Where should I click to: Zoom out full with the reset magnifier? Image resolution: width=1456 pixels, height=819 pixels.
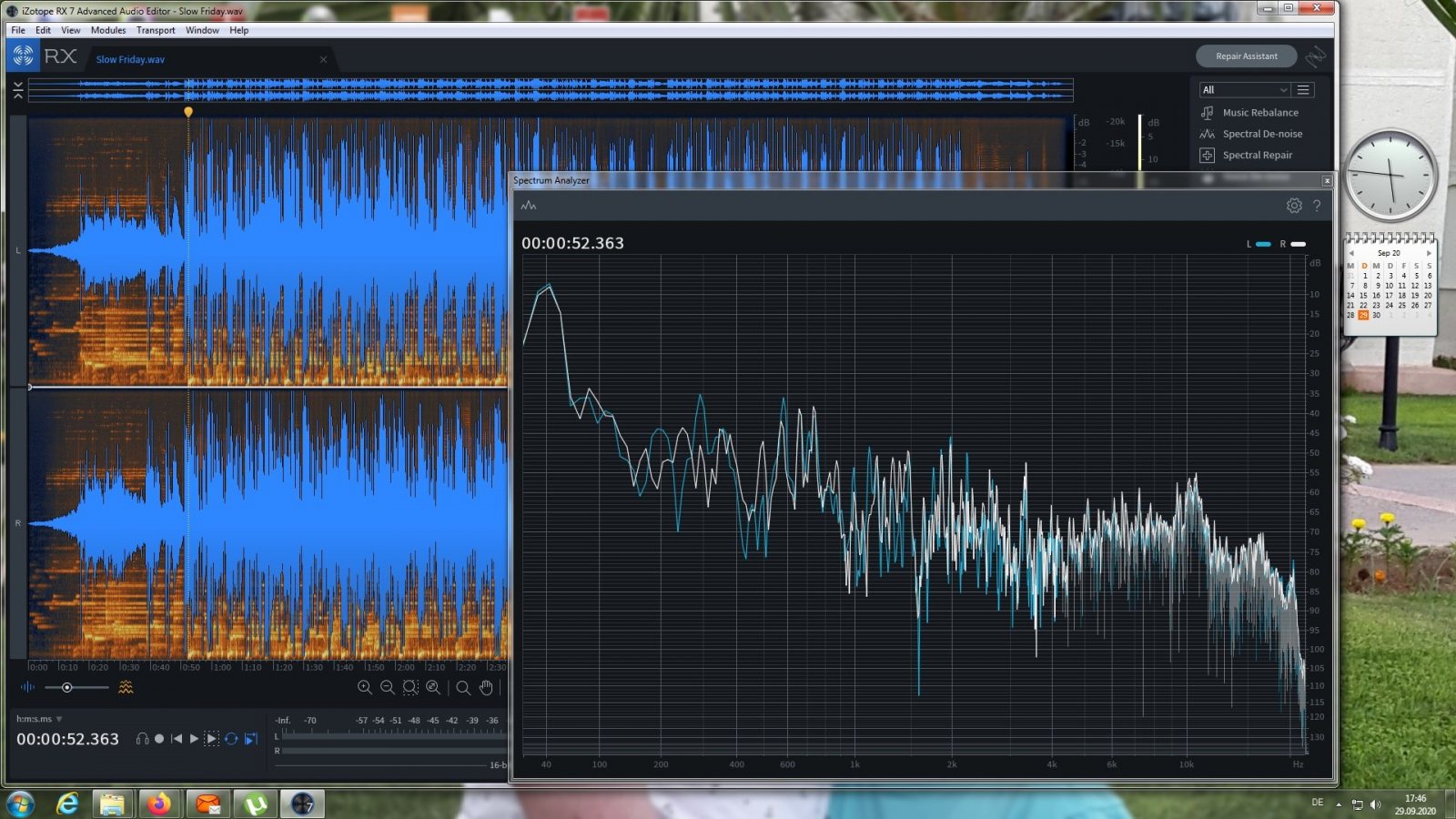[x=433, y=688]
